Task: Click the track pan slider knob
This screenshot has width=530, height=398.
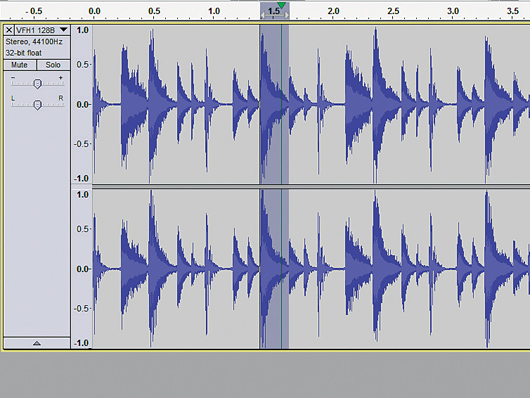Action: [38, 105]
